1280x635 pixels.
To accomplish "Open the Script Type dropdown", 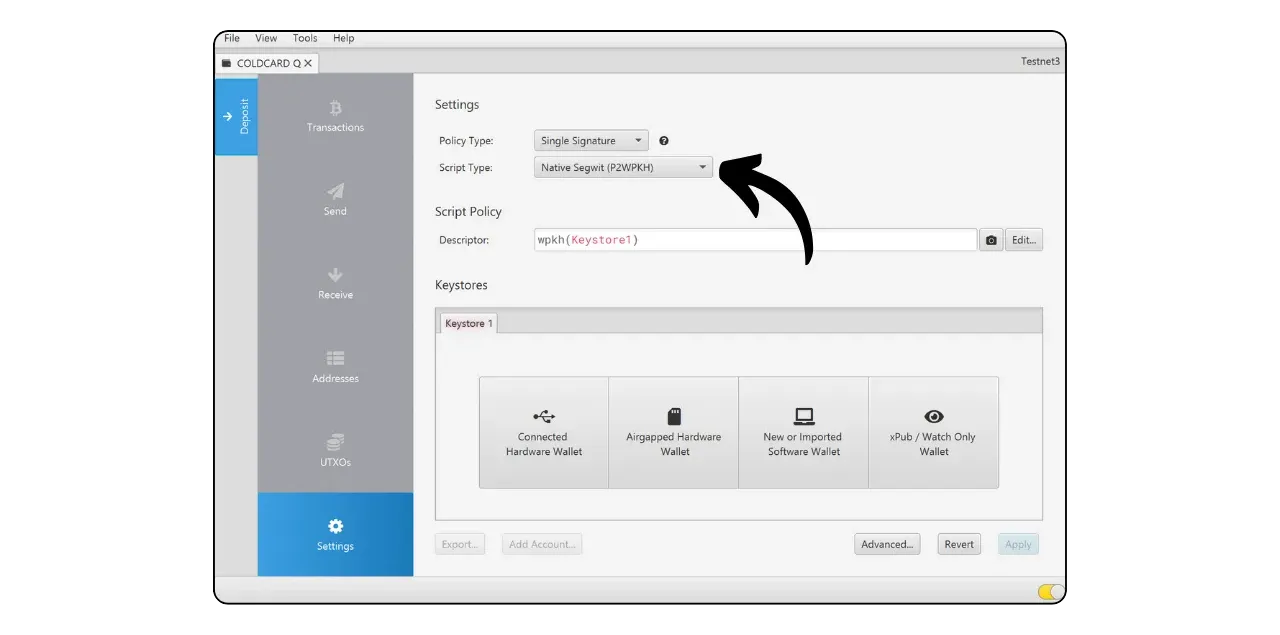I will [623, 168].
